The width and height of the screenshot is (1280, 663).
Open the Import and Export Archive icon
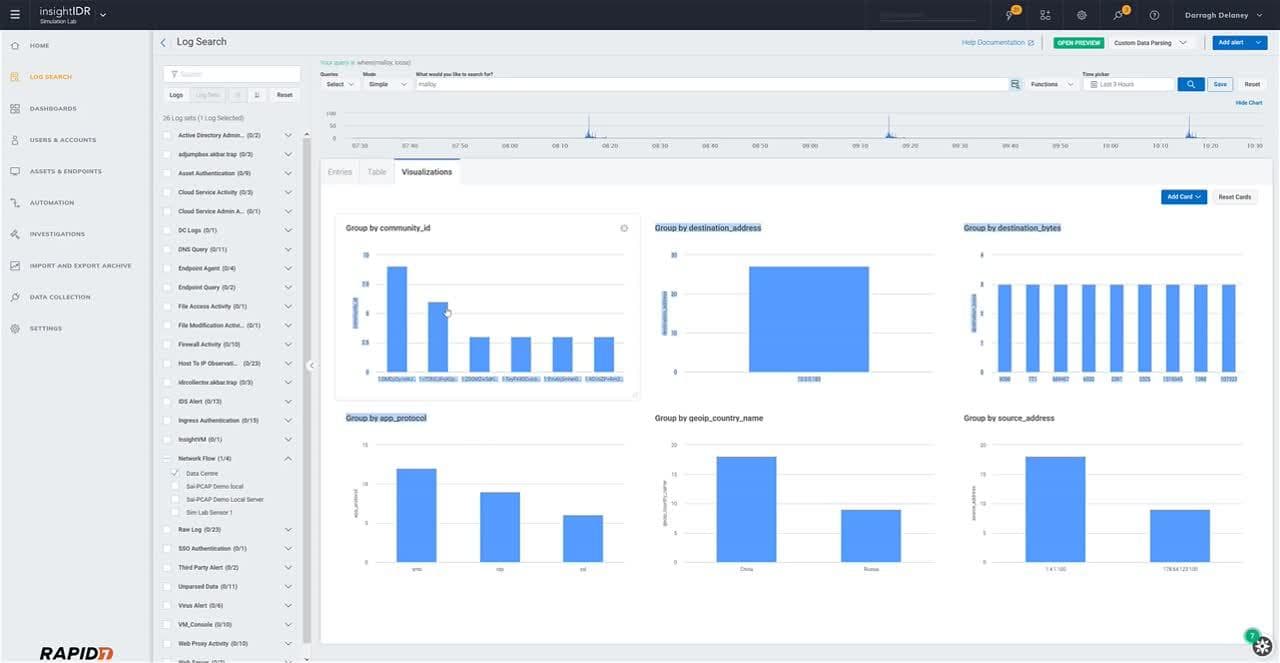point(15,266)
